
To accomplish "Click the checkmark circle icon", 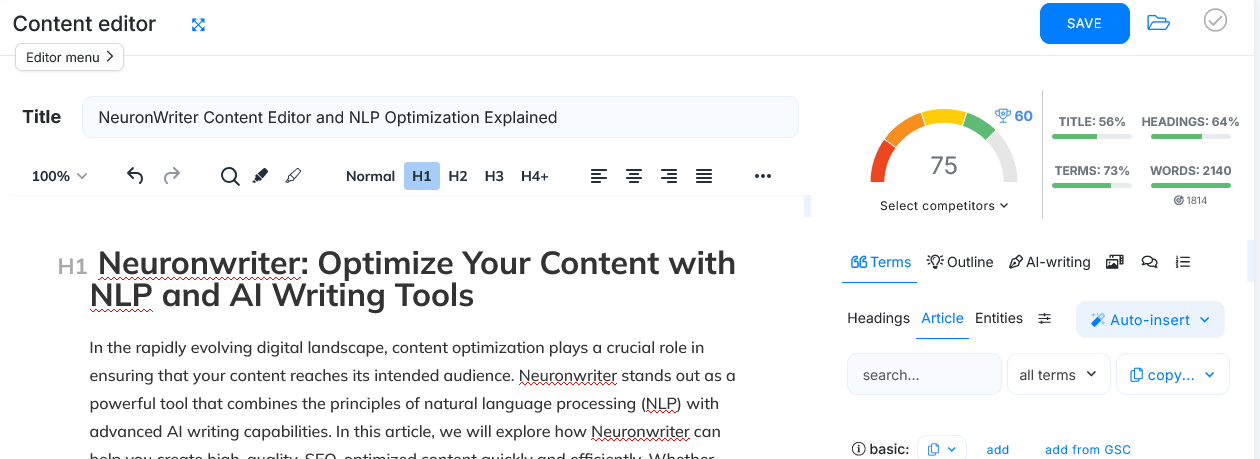I will click(x=1215, y=21).
